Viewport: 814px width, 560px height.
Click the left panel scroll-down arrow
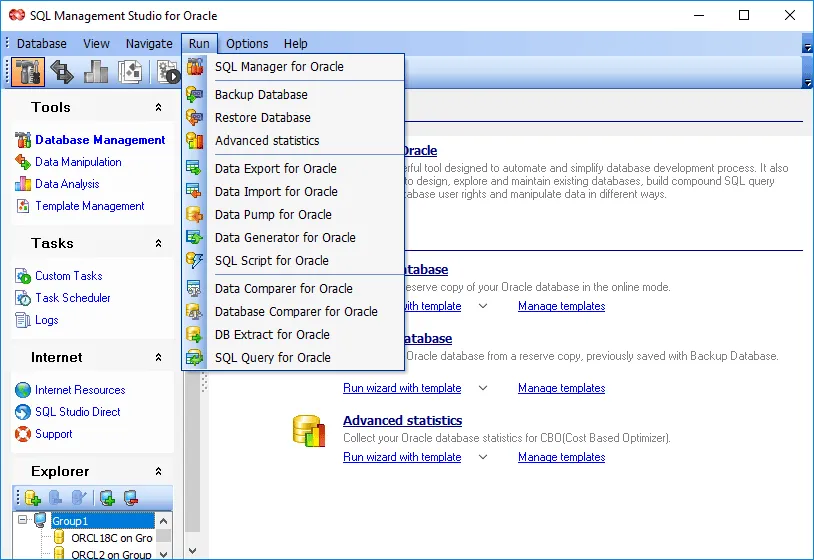193,551
